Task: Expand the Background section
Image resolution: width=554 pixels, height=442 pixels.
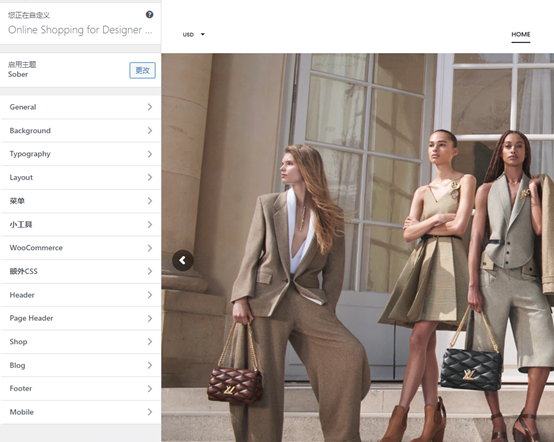Action: [81, 131]
